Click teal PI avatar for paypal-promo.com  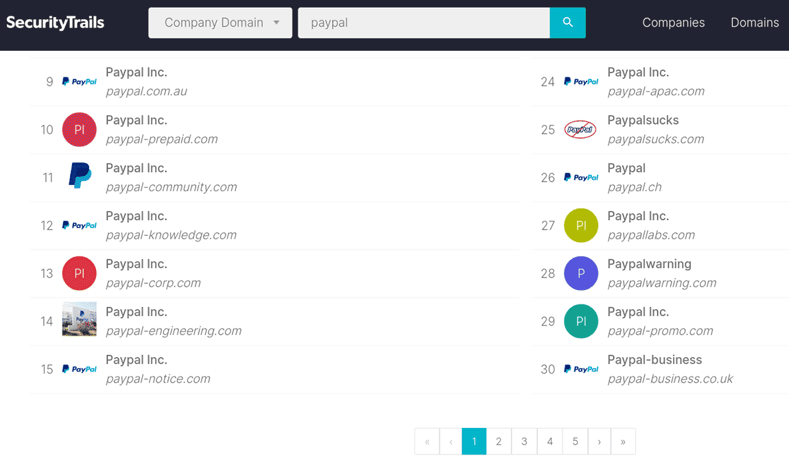581,321
